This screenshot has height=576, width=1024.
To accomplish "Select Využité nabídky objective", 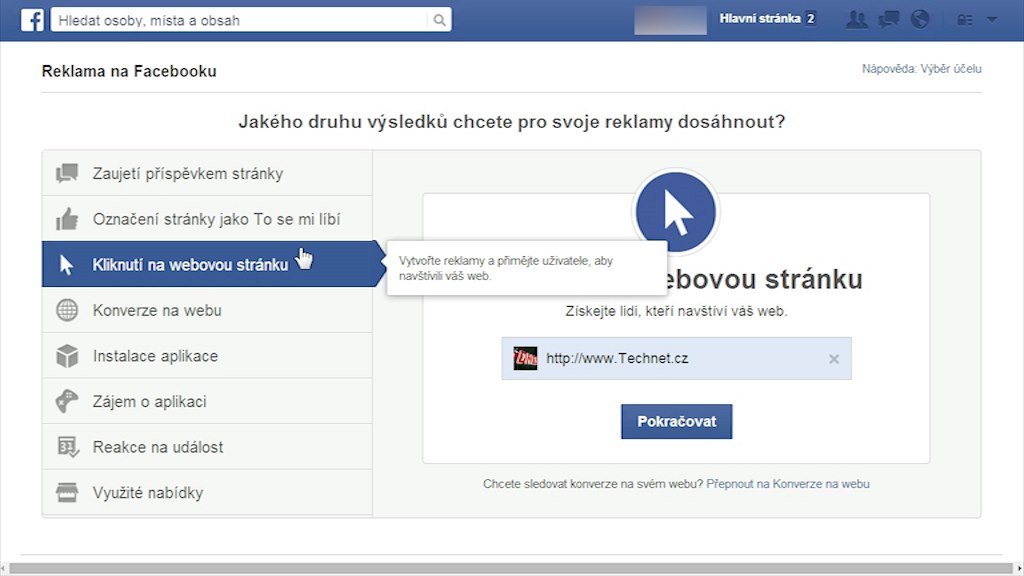I will (148, 493).
